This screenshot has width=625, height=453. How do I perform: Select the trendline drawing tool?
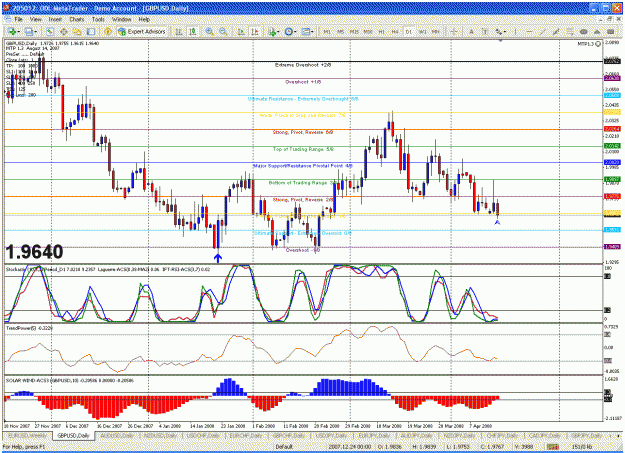(x=542, y=32)
